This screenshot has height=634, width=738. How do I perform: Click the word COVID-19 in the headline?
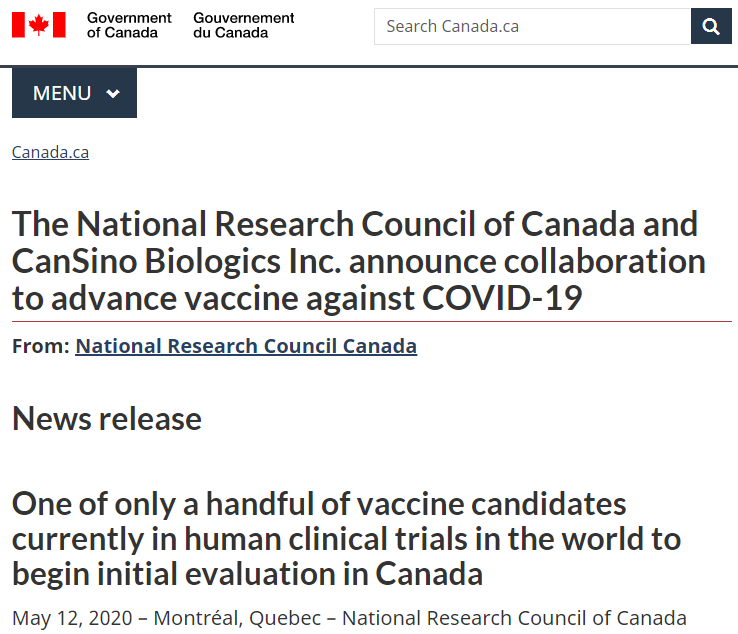click(x=502, y=298)
